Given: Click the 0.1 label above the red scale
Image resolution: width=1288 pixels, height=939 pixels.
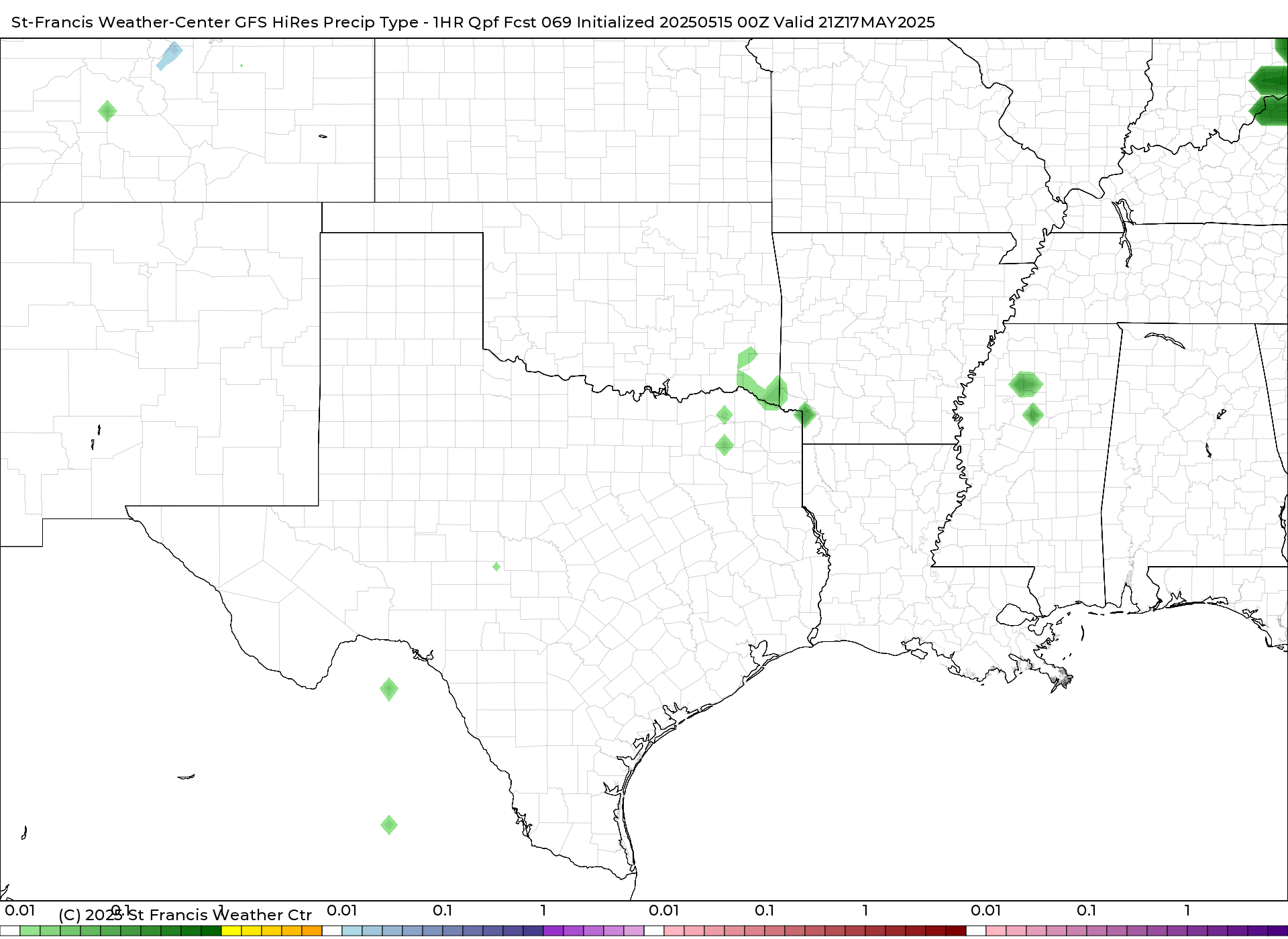Looking at the screenshot, I should pos(765,910).
